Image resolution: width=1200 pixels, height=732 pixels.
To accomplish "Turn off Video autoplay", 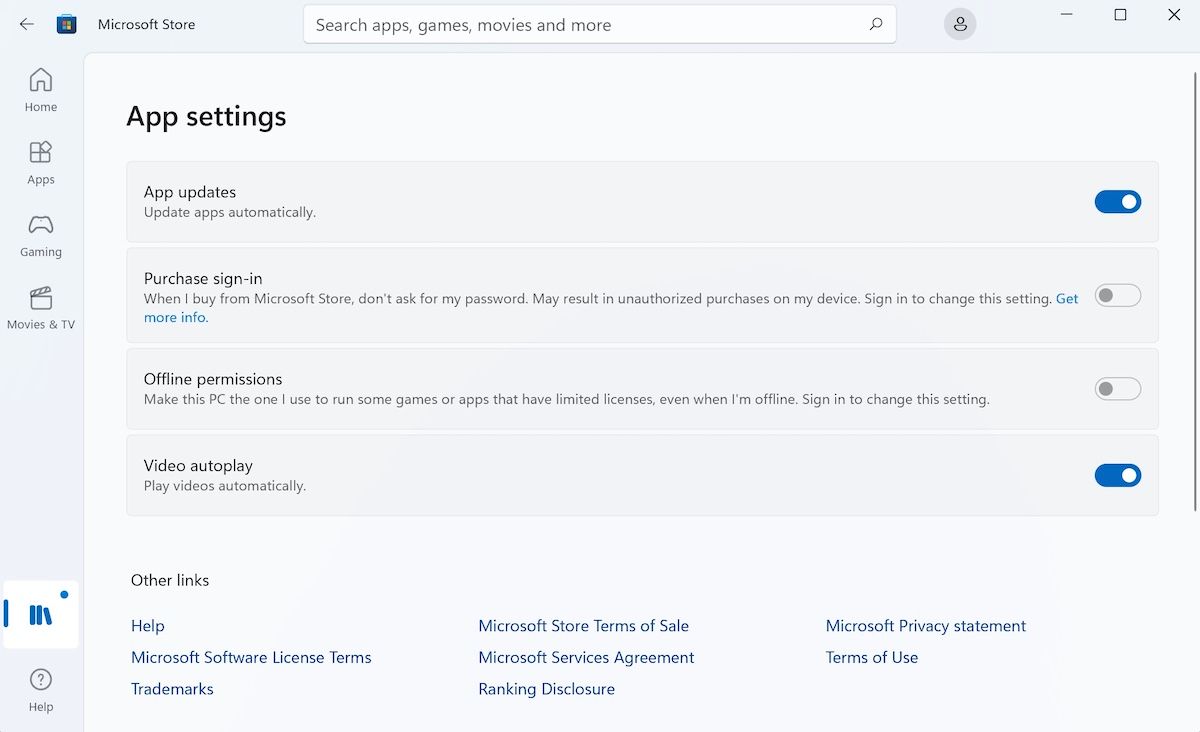I will pos(1117,475).
